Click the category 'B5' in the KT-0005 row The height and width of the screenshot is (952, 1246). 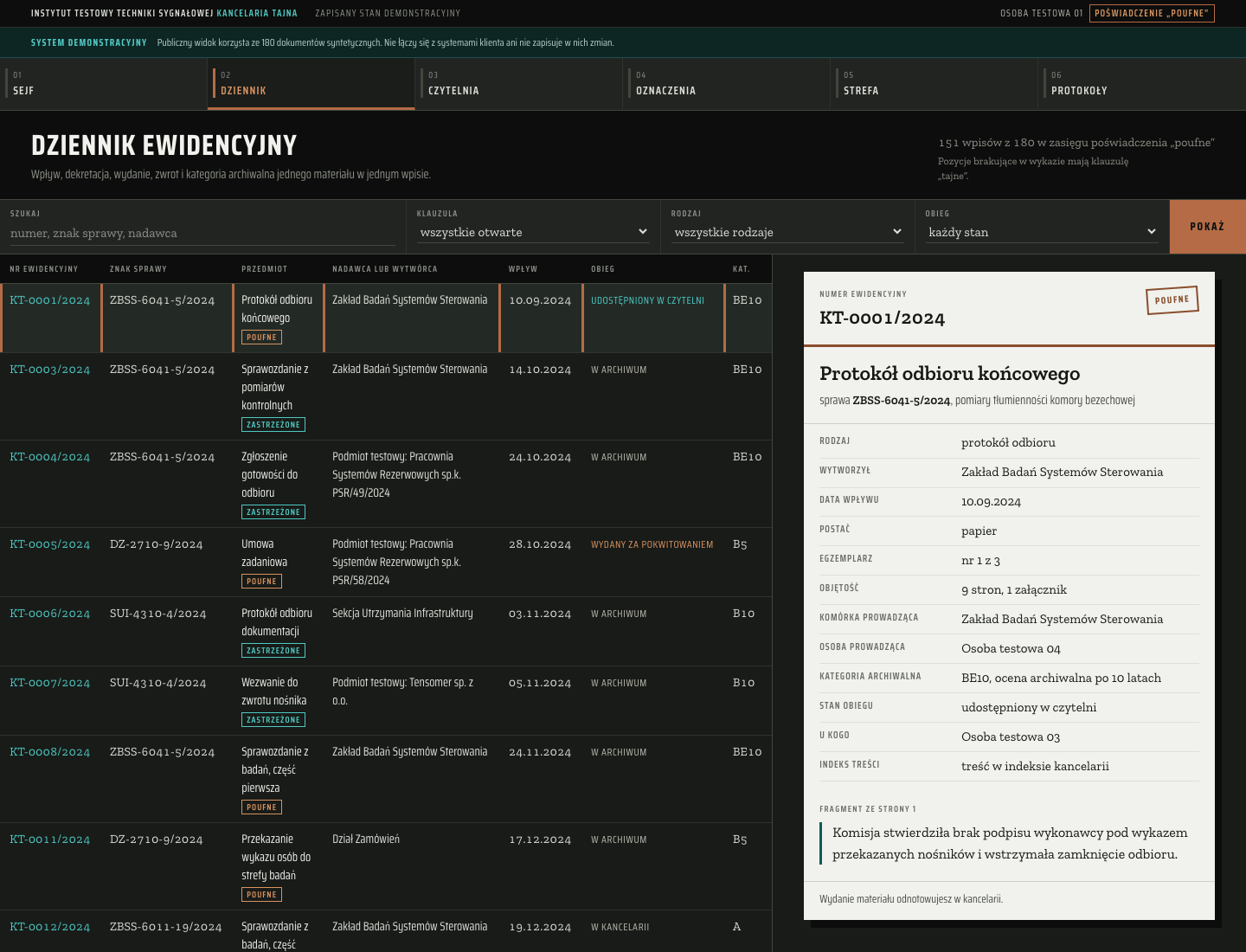tap(740, 544)
